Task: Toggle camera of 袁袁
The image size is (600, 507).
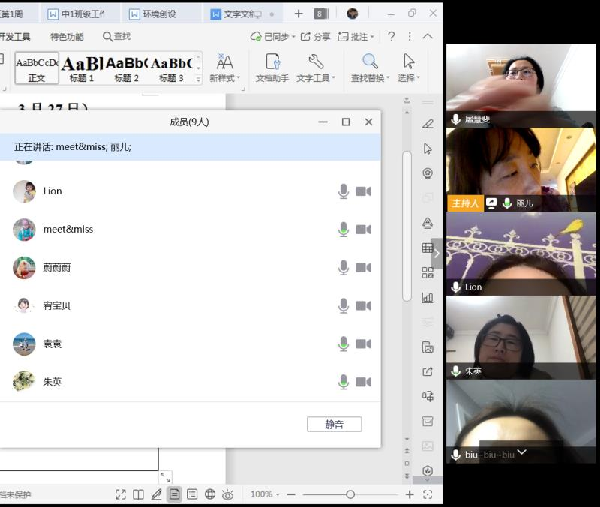Action: pos(363,344)
